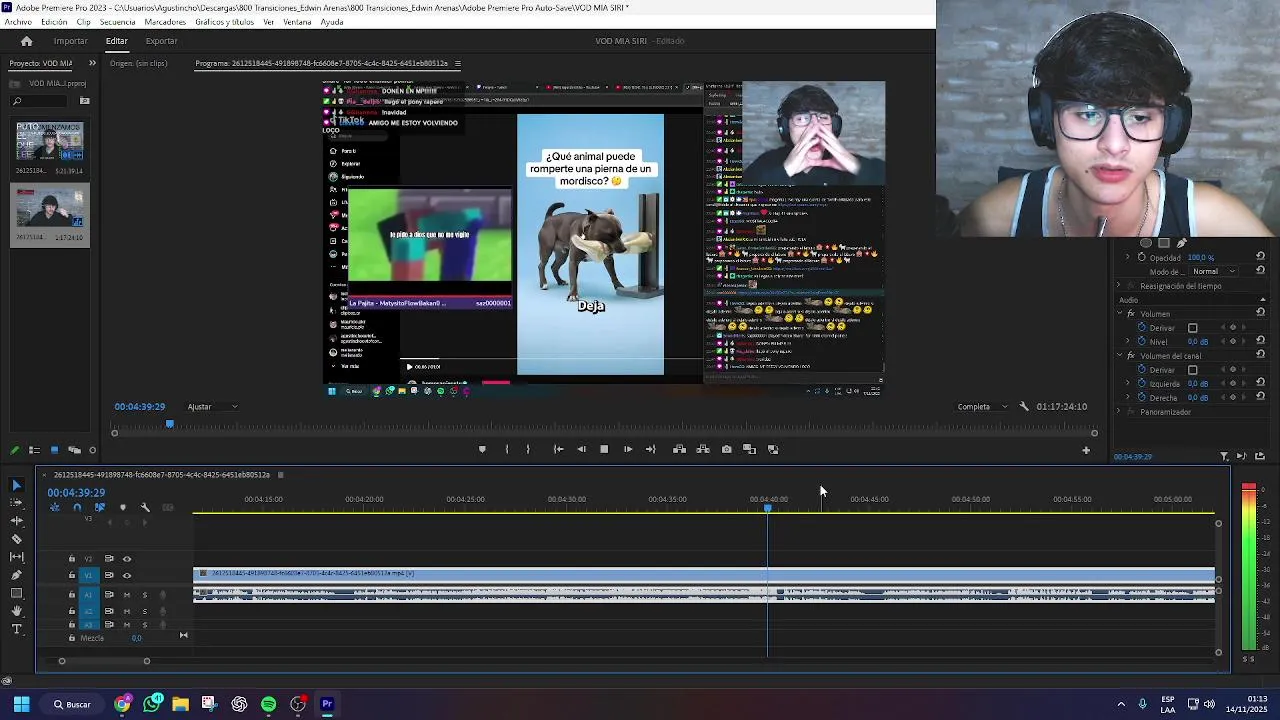The height and width of the screenshot is (720, 1280).
Task: Click the Go to In point button
Action: coord(558,449)
